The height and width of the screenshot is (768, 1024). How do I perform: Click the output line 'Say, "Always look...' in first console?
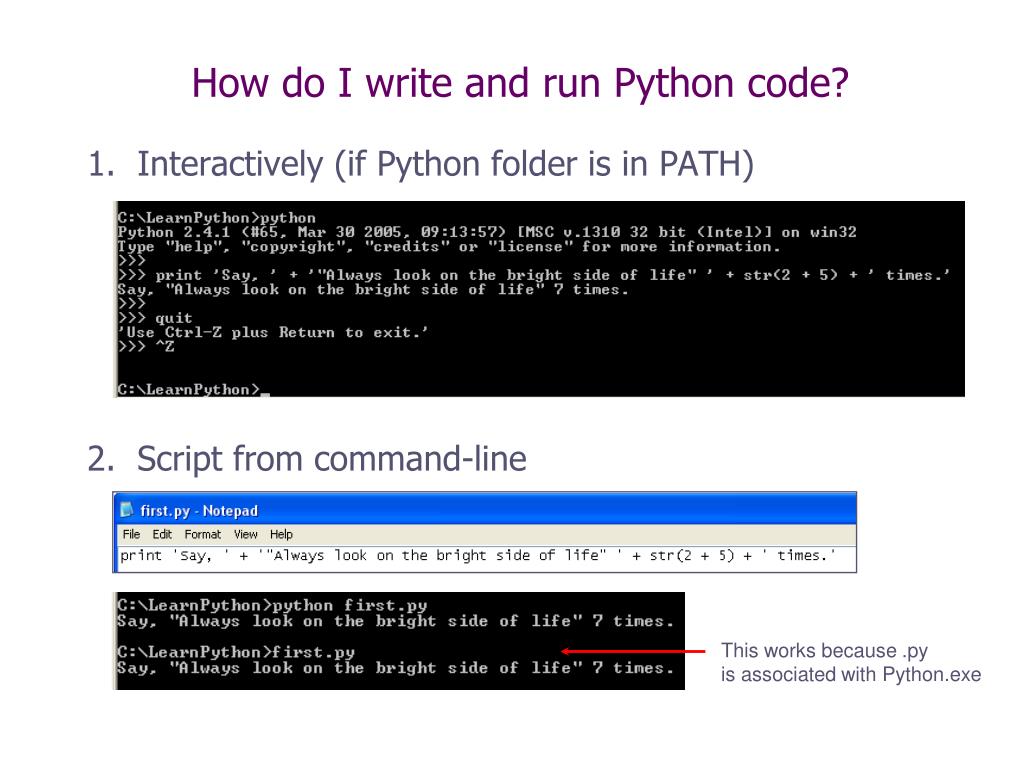coord(373,289)
